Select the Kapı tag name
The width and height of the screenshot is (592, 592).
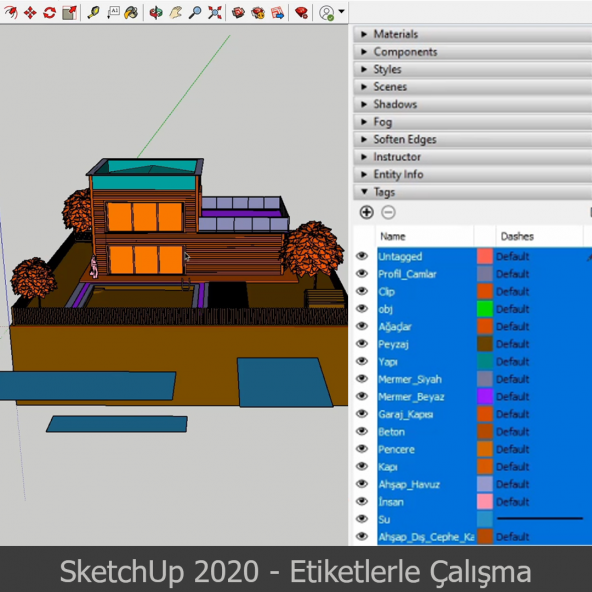[388, 467]
